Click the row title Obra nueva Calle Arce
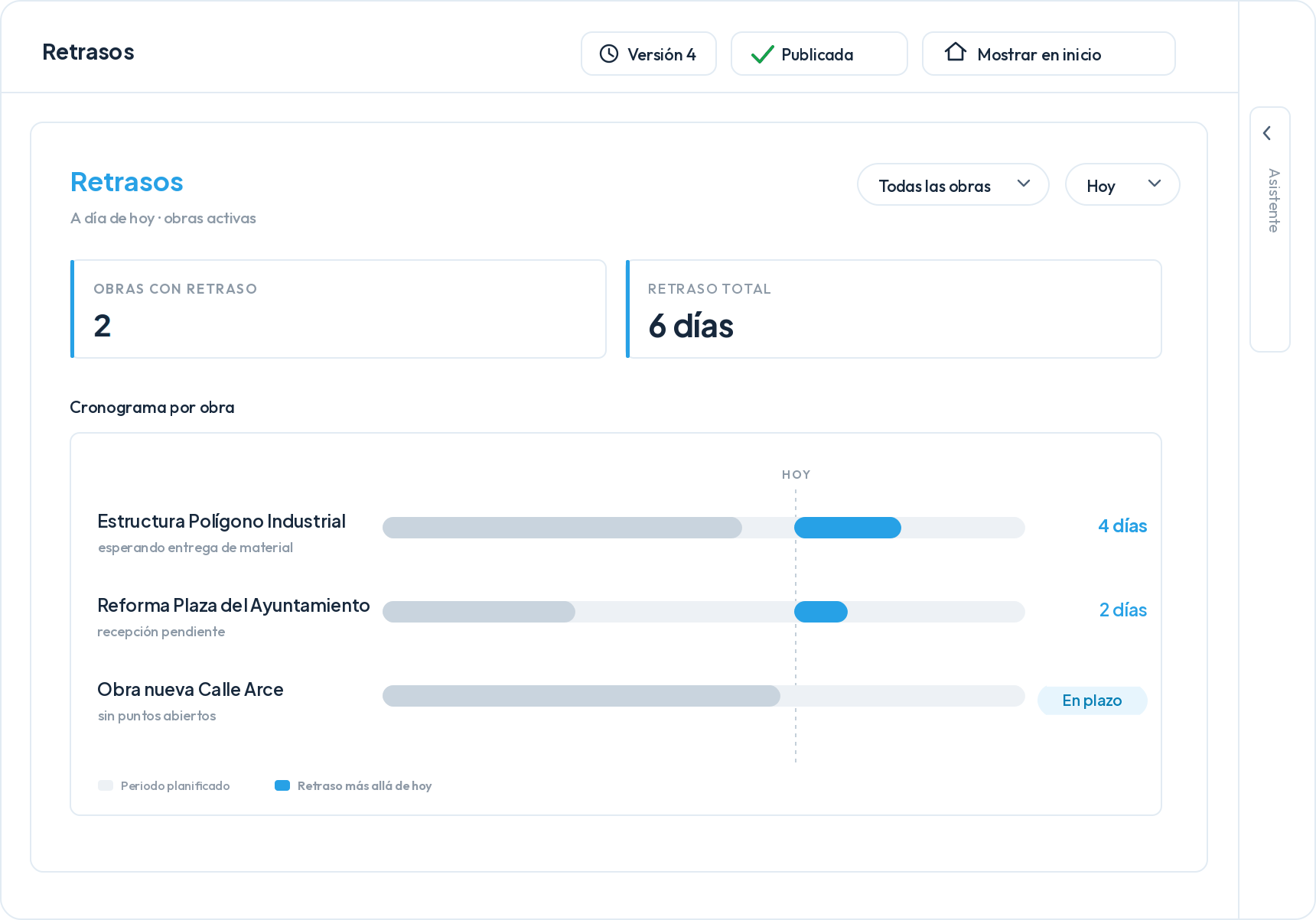1316x920 pixels. click(191, 690)
